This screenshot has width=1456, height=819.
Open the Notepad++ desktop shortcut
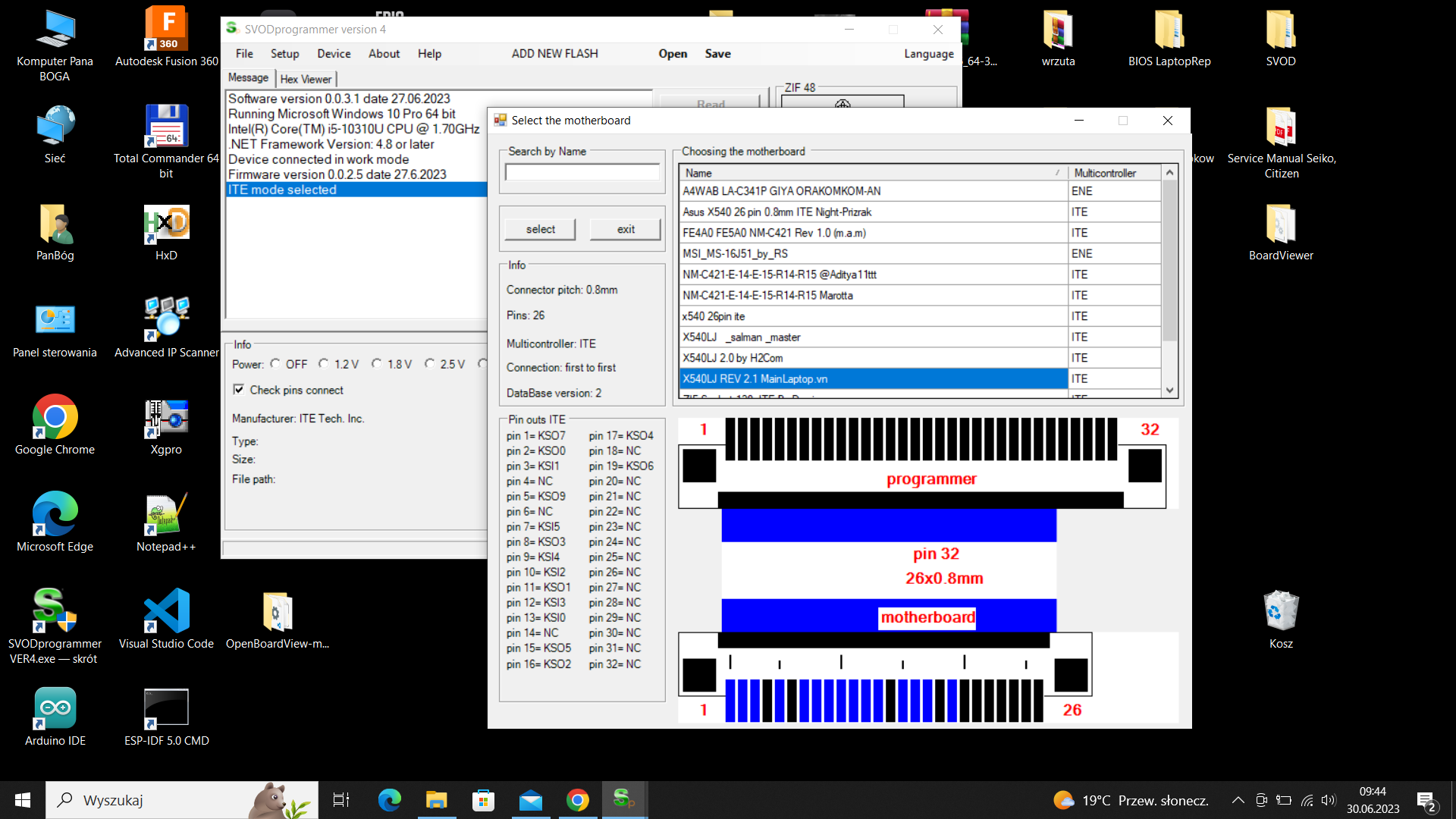[166, 516]
